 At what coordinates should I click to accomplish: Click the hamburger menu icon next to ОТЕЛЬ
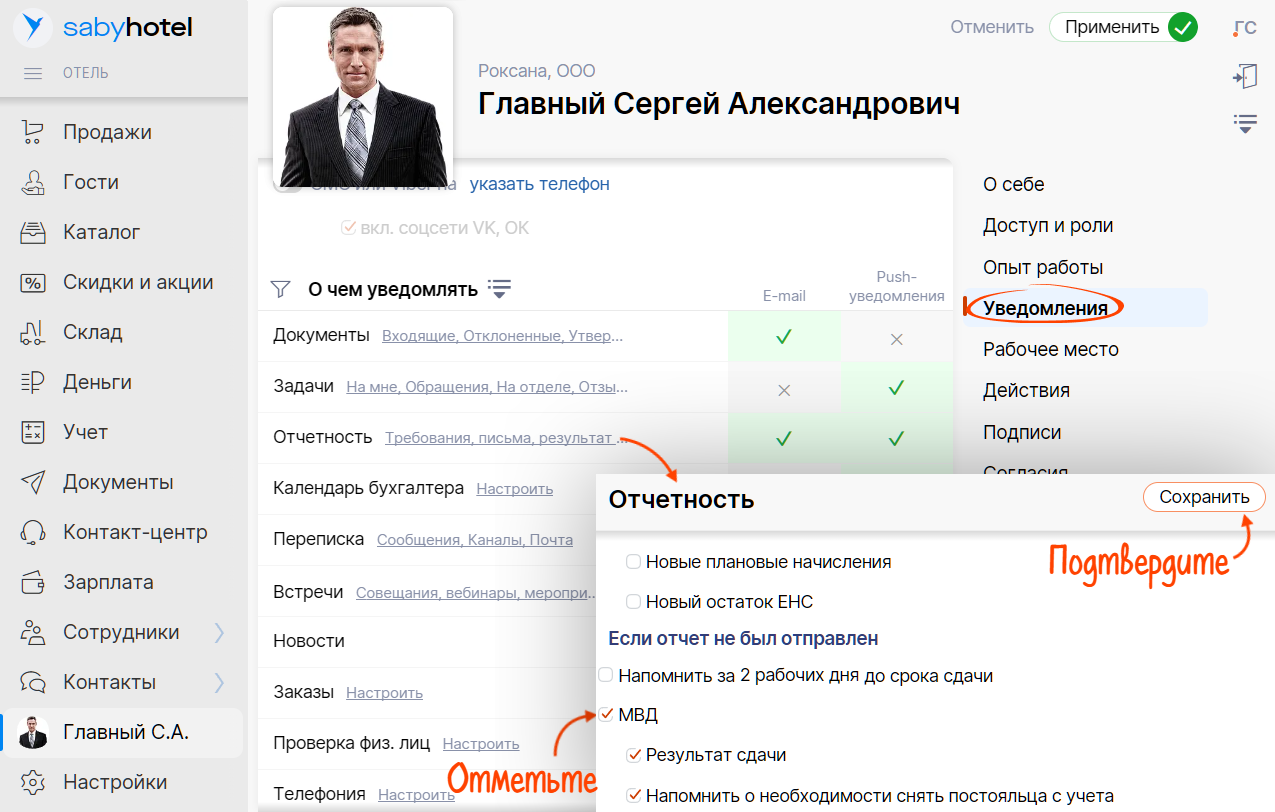click(x=33, y=73)
